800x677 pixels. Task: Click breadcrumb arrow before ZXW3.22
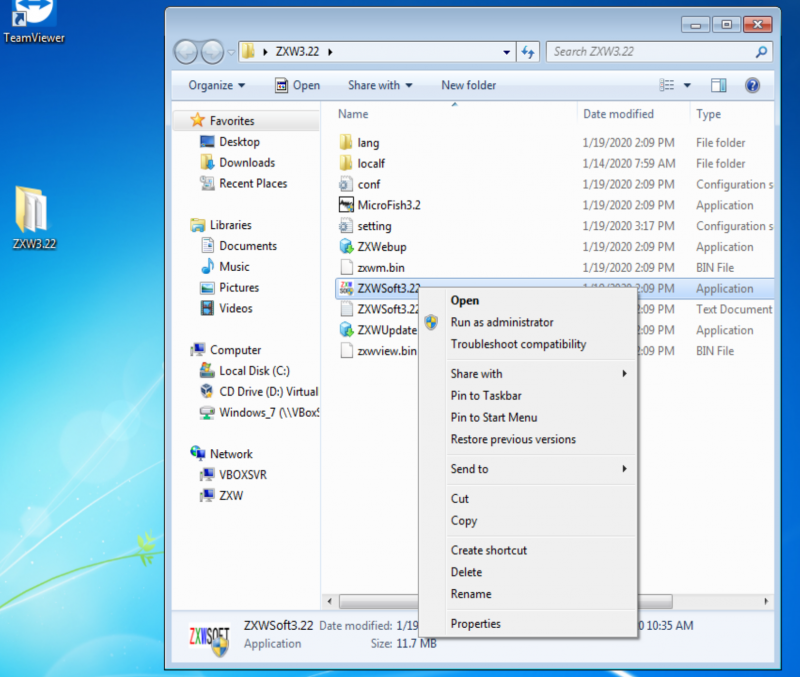coord(265,52)
